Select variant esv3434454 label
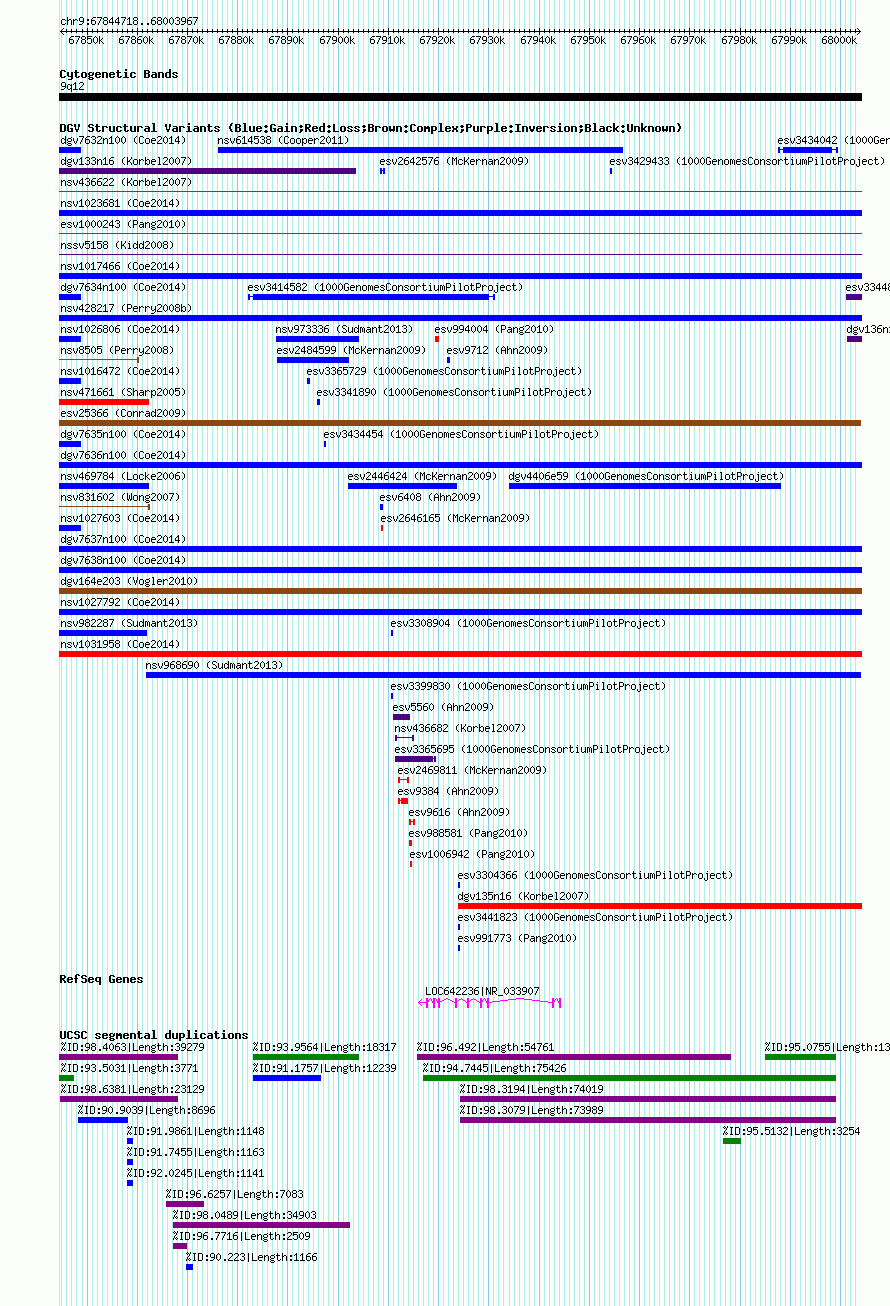The width and height of the screenshot is (890, 1306). 461,434
